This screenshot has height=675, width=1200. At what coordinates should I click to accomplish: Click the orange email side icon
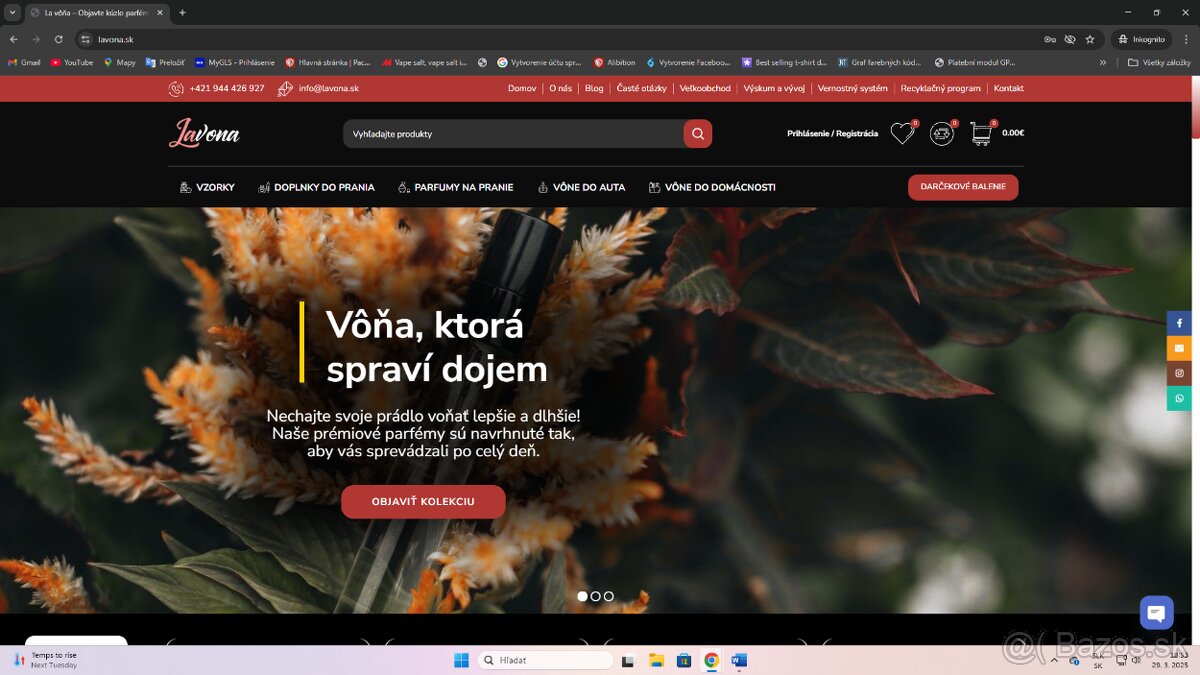coord(1179,348)
